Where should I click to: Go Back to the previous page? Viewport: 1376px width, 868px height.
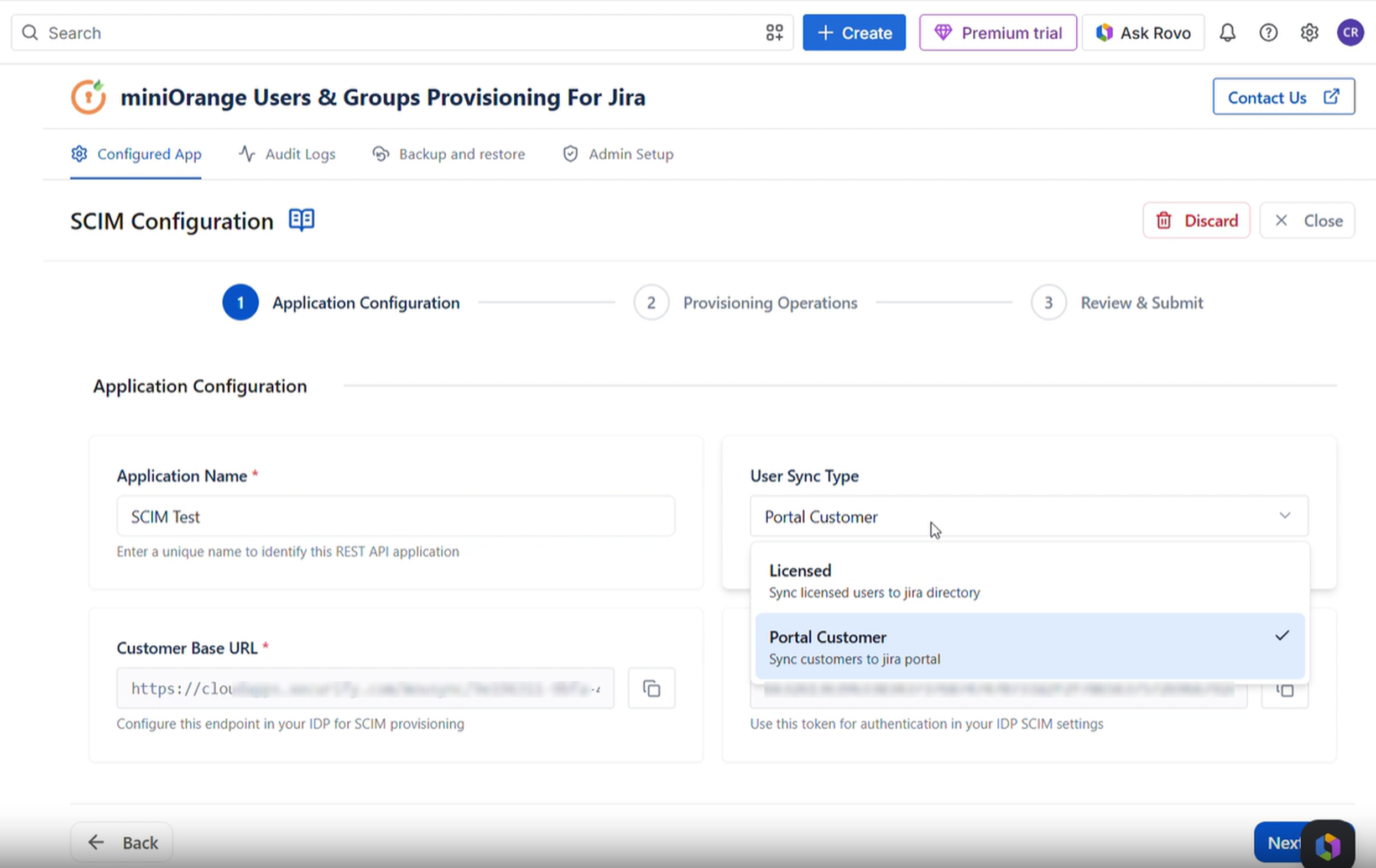[122, 843]
